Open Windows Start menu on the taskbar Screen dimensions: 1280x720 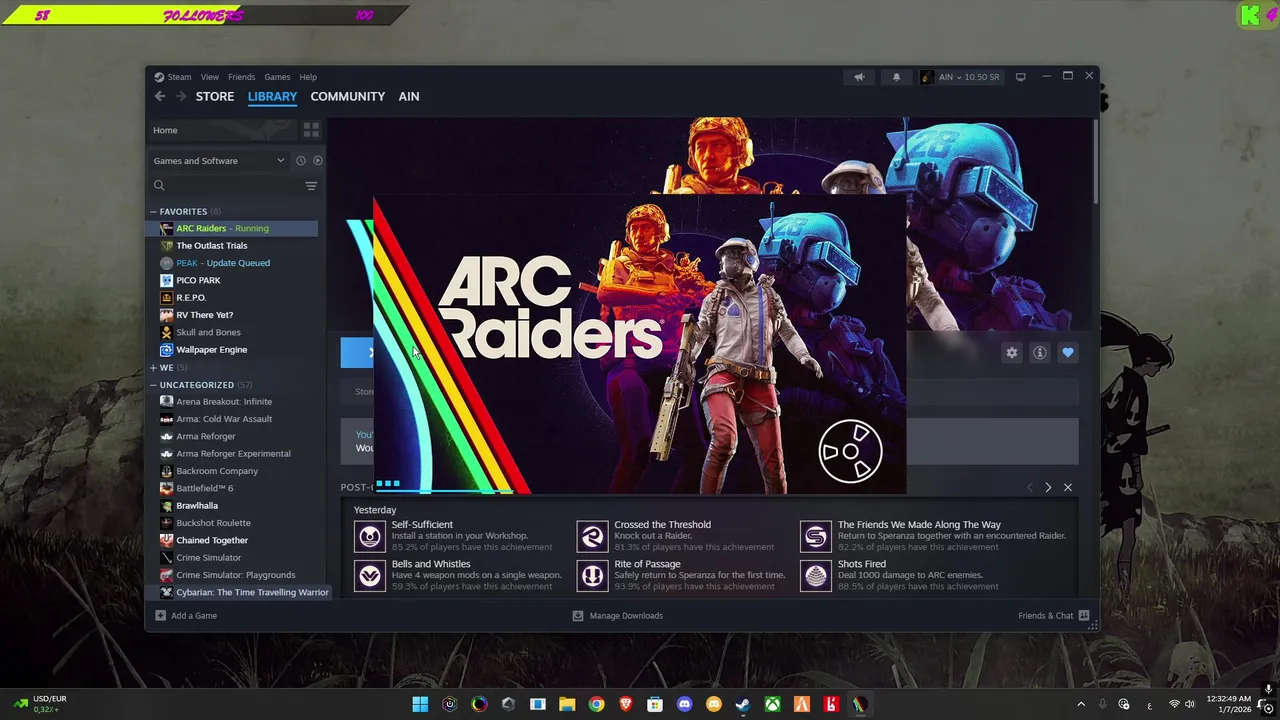point(420,704)
